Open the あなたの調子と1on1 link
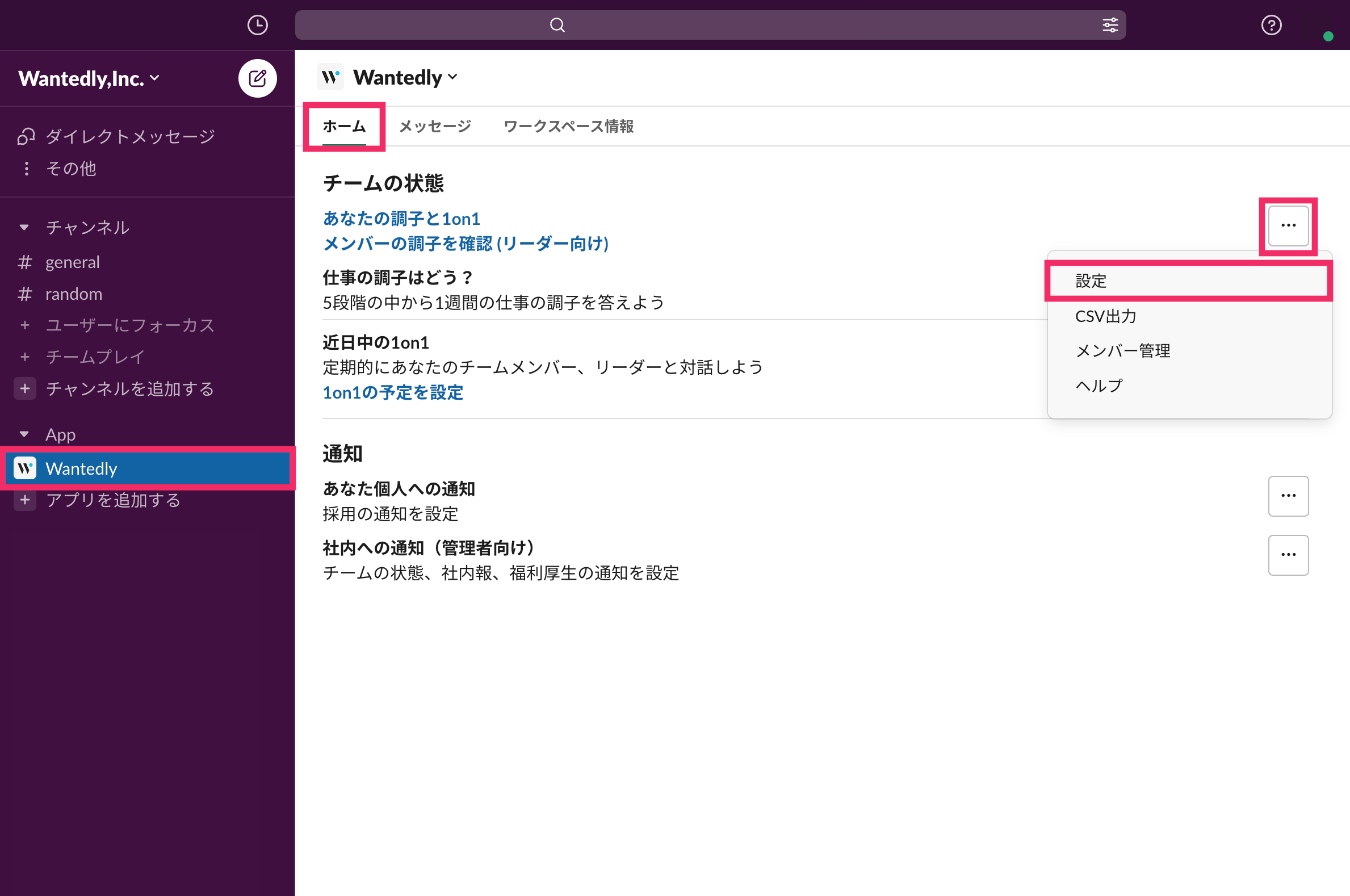 (x=401, y=219)
